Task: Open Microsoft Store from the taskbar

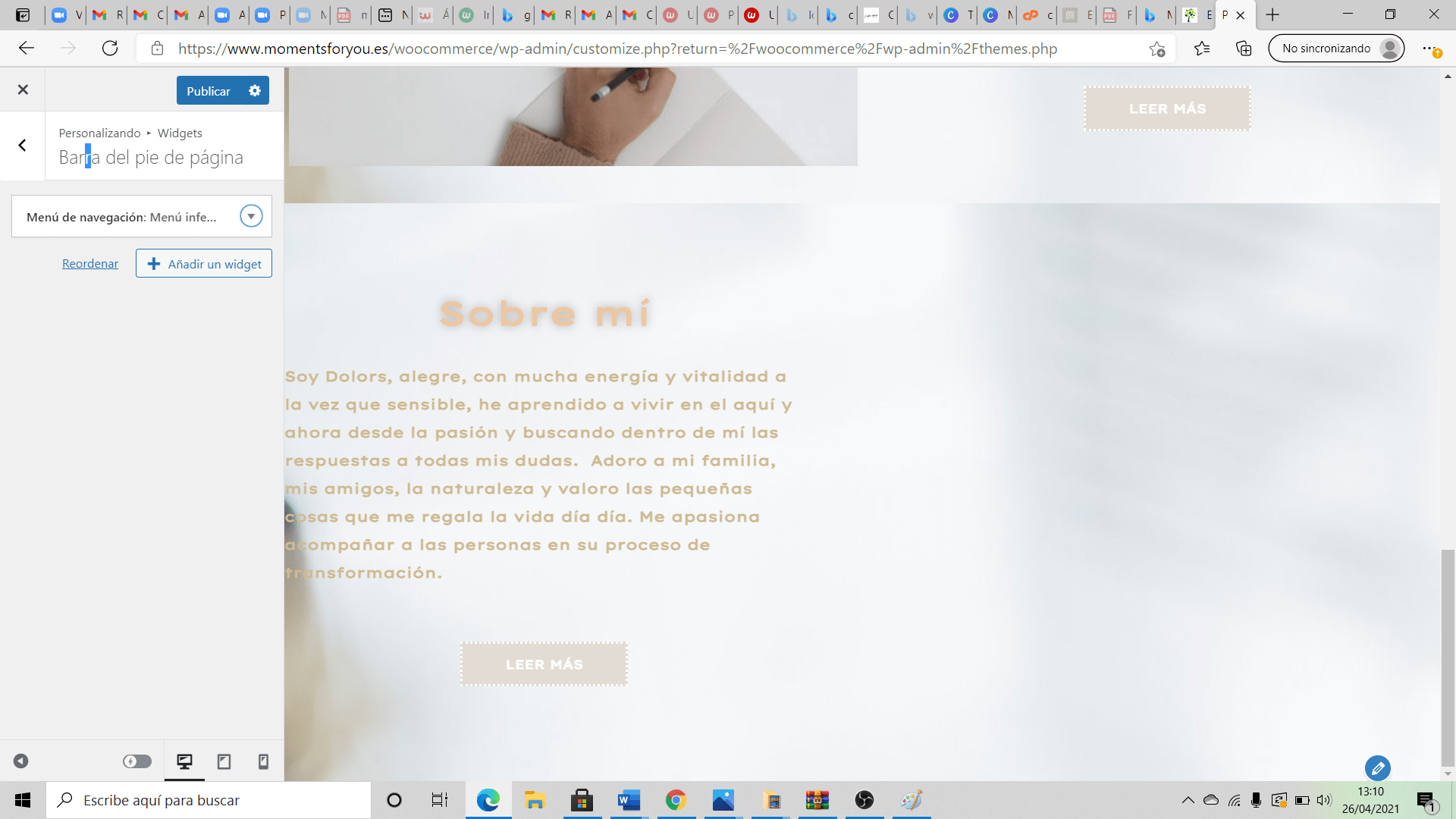Action: pyautogui.click(x=582, y=800)
